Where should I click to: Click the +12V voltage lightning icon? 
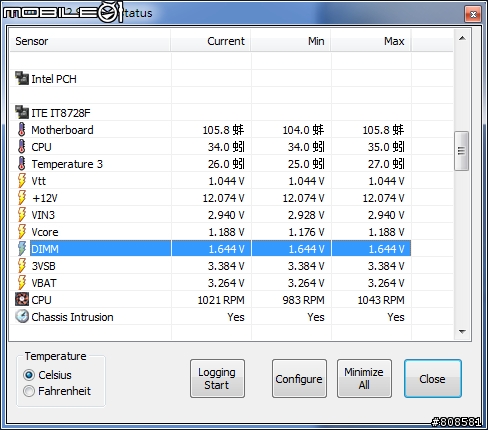tap(22, 198)
